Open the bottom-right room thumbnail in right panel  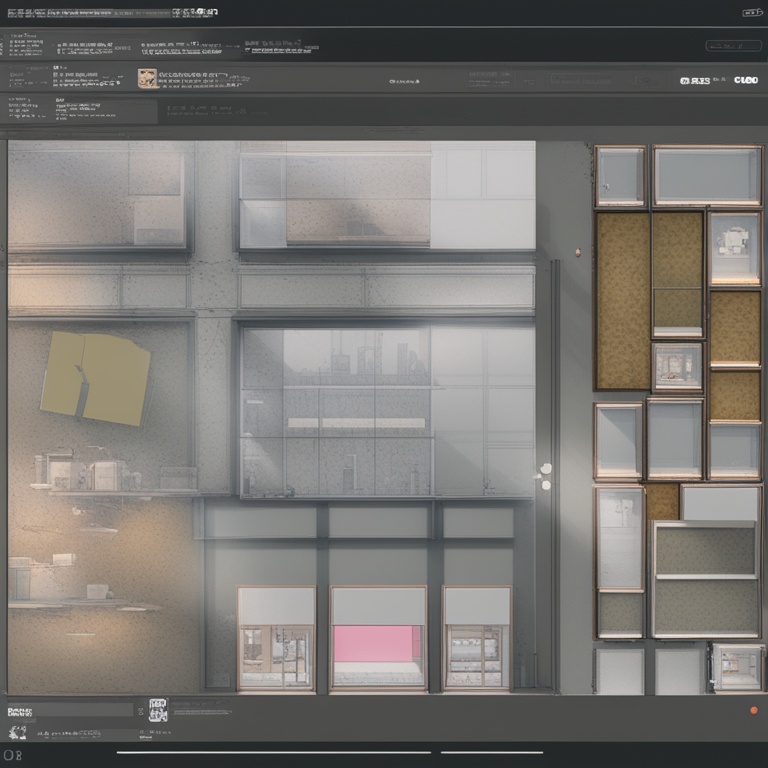pos(738,667)
